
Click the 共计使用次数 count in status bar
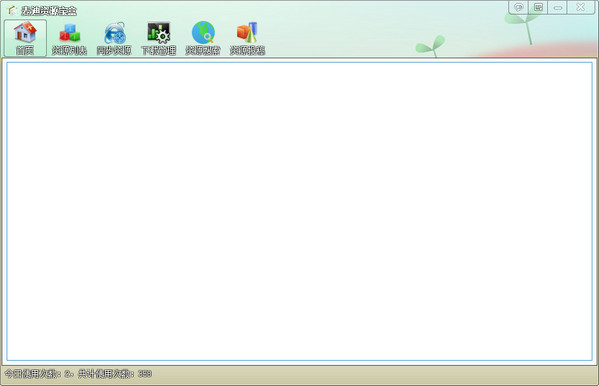[115, 374]
